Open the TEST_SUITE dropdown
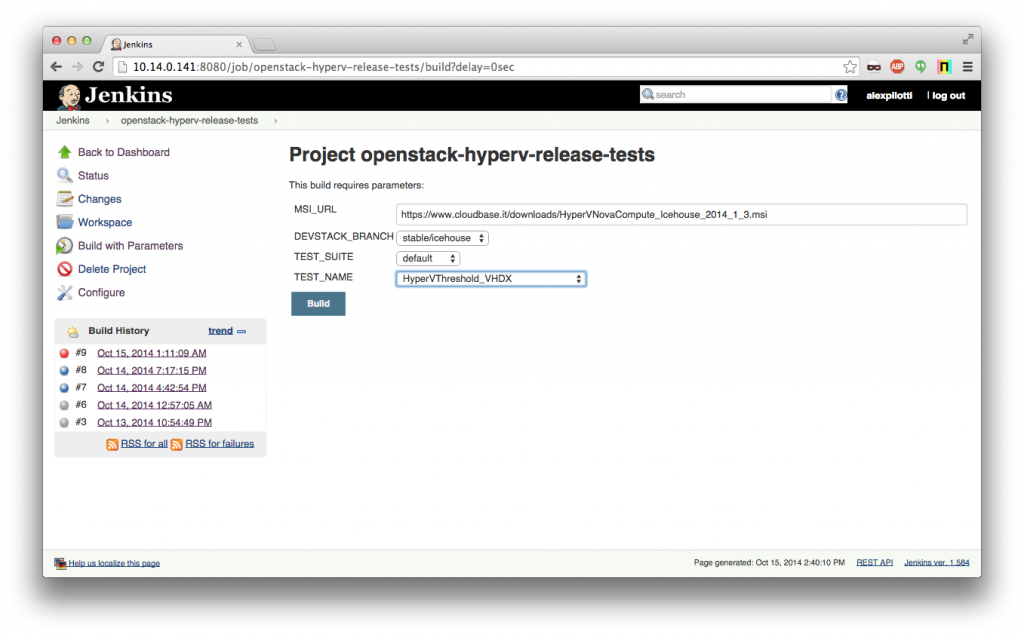This screenshot has width=1024, height=637. (428, 258)
